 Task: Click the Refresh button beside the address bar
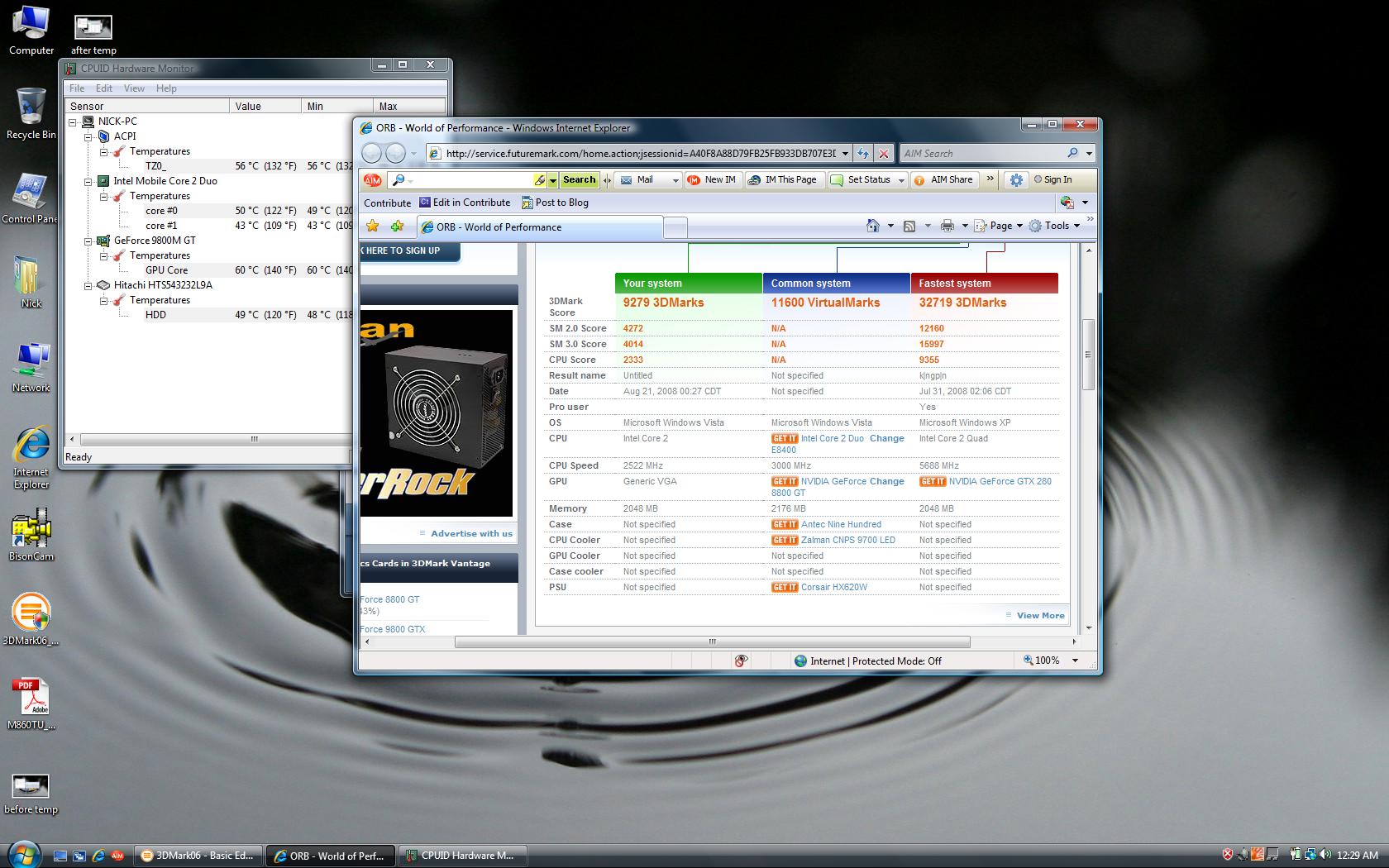coord(863,153)
